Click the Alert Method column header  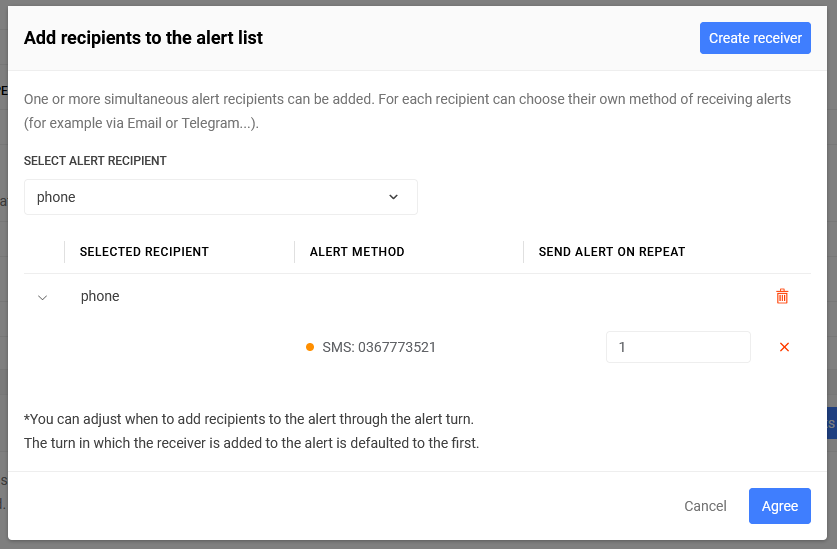coord(357,252)
